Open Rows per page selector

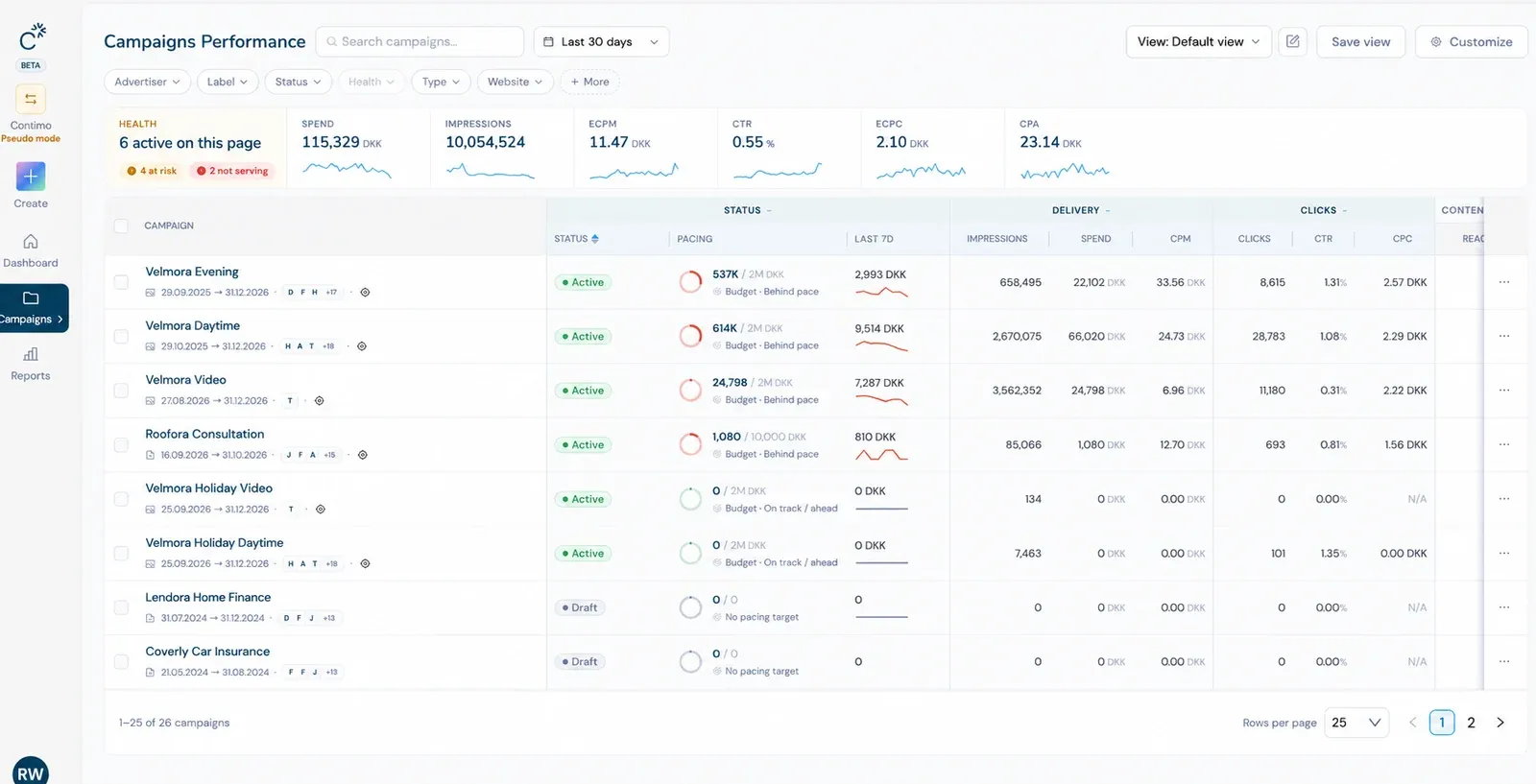(x=1356, y=723)
